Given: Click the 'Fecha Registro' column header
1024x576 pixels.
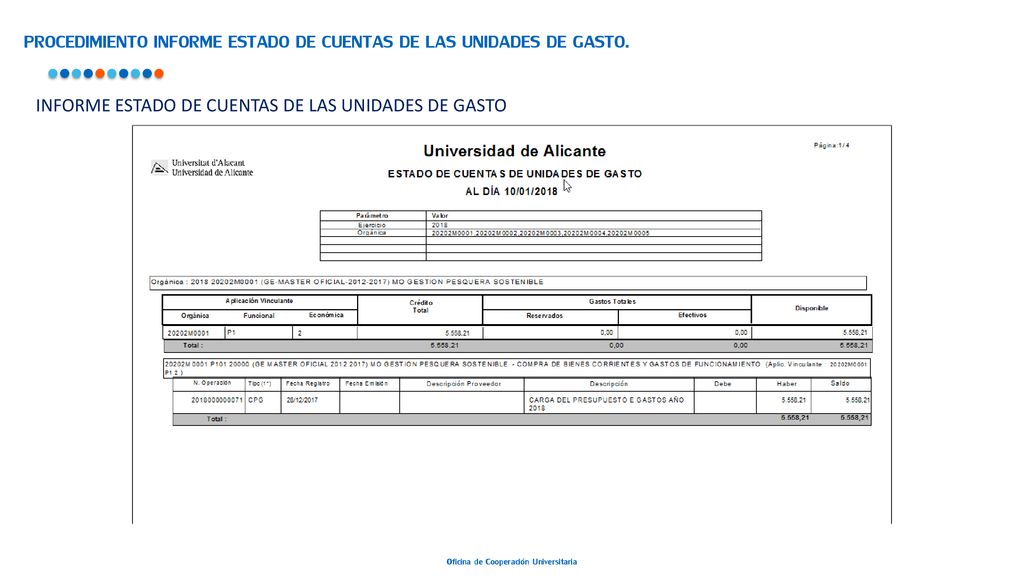Looking at the screenshot, I should (308, 384).
